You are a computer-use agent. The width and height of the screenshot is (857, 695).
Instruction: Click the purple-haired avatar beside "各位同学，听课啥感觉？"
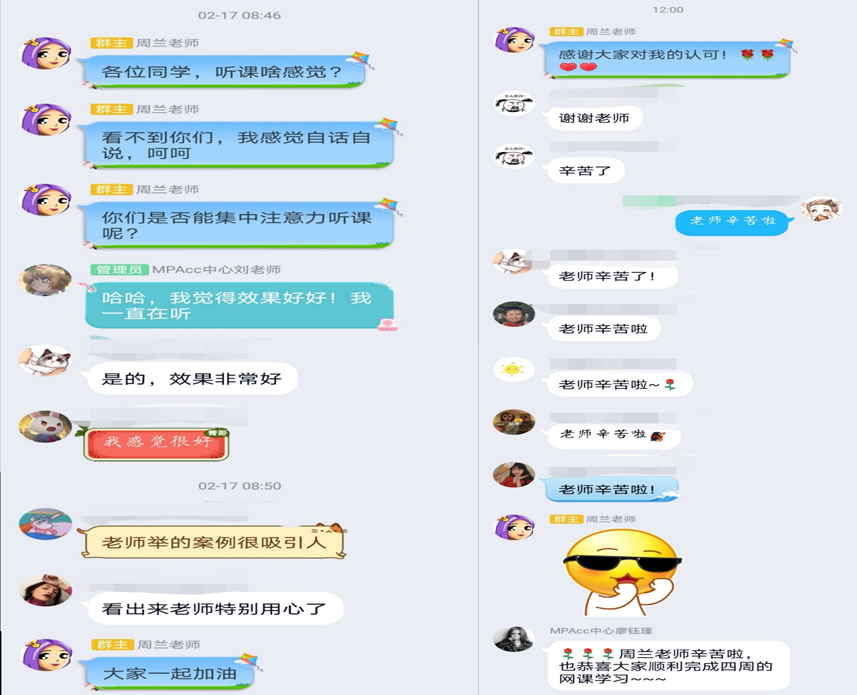(46, 53)
